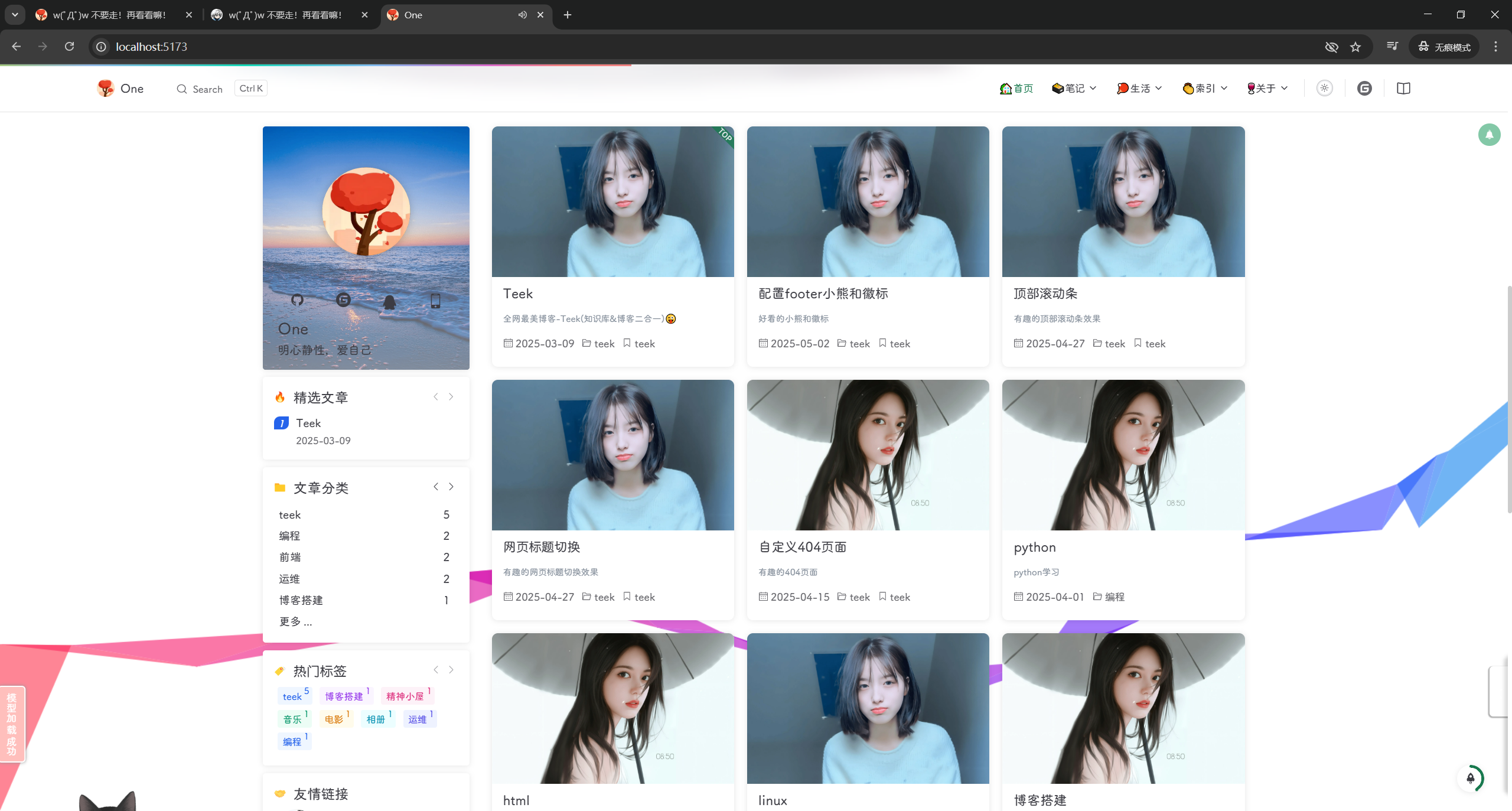1512x811 pixels.
Task: Select teek category with 5 articles
Action: pyautogui.click(x=364, y=515)
